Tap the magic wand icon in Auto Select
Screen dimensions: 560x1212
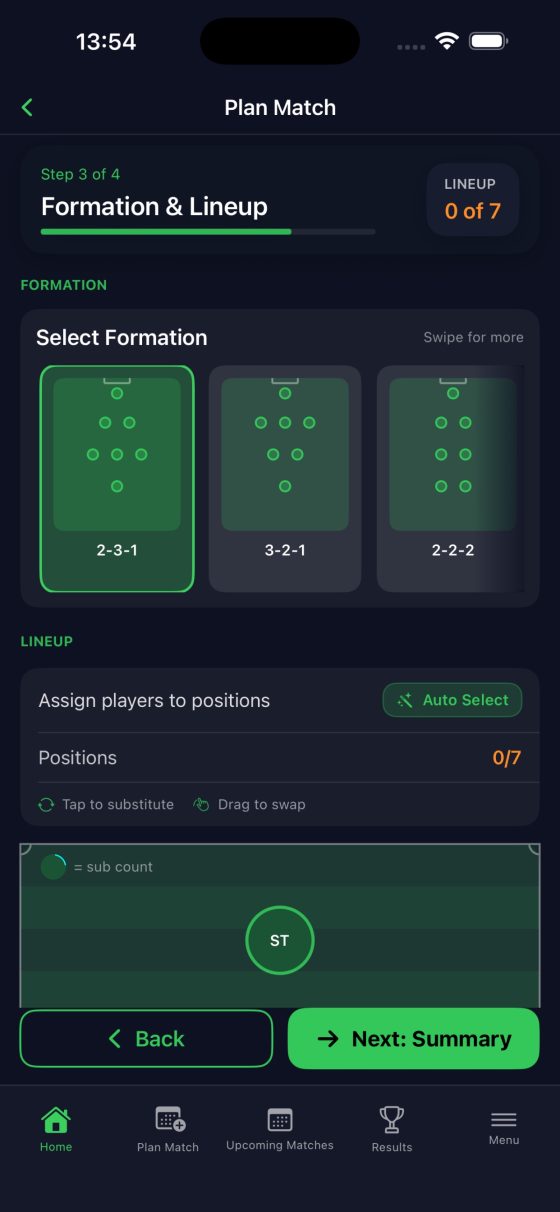point(405,700)
